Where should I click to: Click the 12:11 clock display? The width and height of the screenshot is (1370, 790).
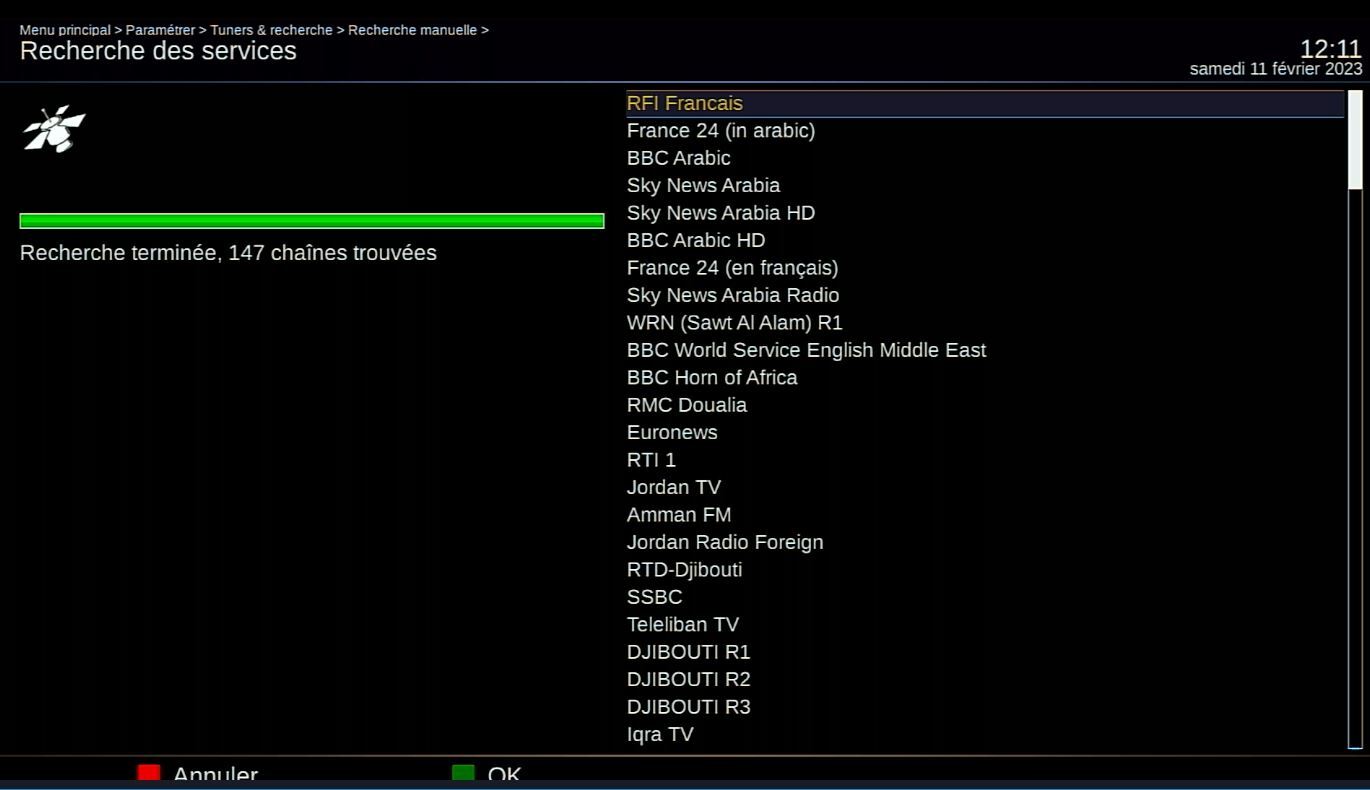coord(1331,49)
